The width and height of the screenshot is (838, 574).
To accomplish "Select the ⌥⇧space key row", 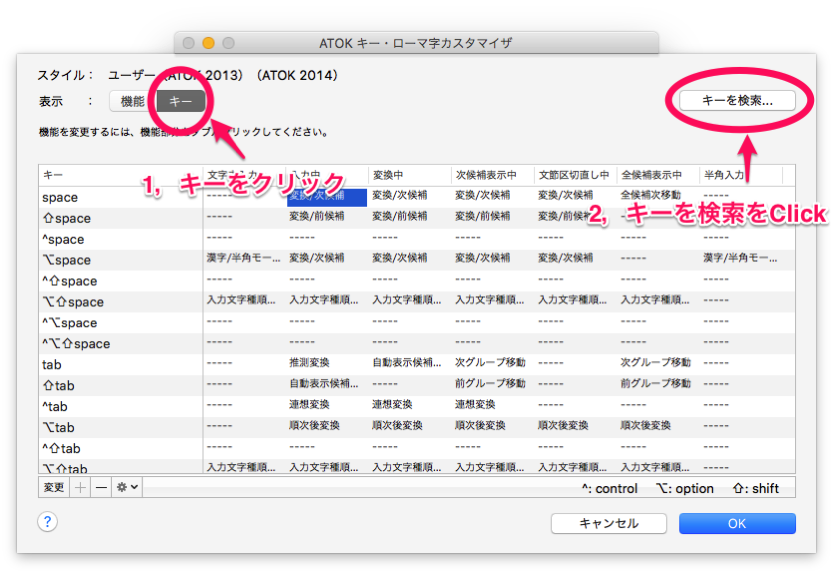I will [x=417, y=301].
